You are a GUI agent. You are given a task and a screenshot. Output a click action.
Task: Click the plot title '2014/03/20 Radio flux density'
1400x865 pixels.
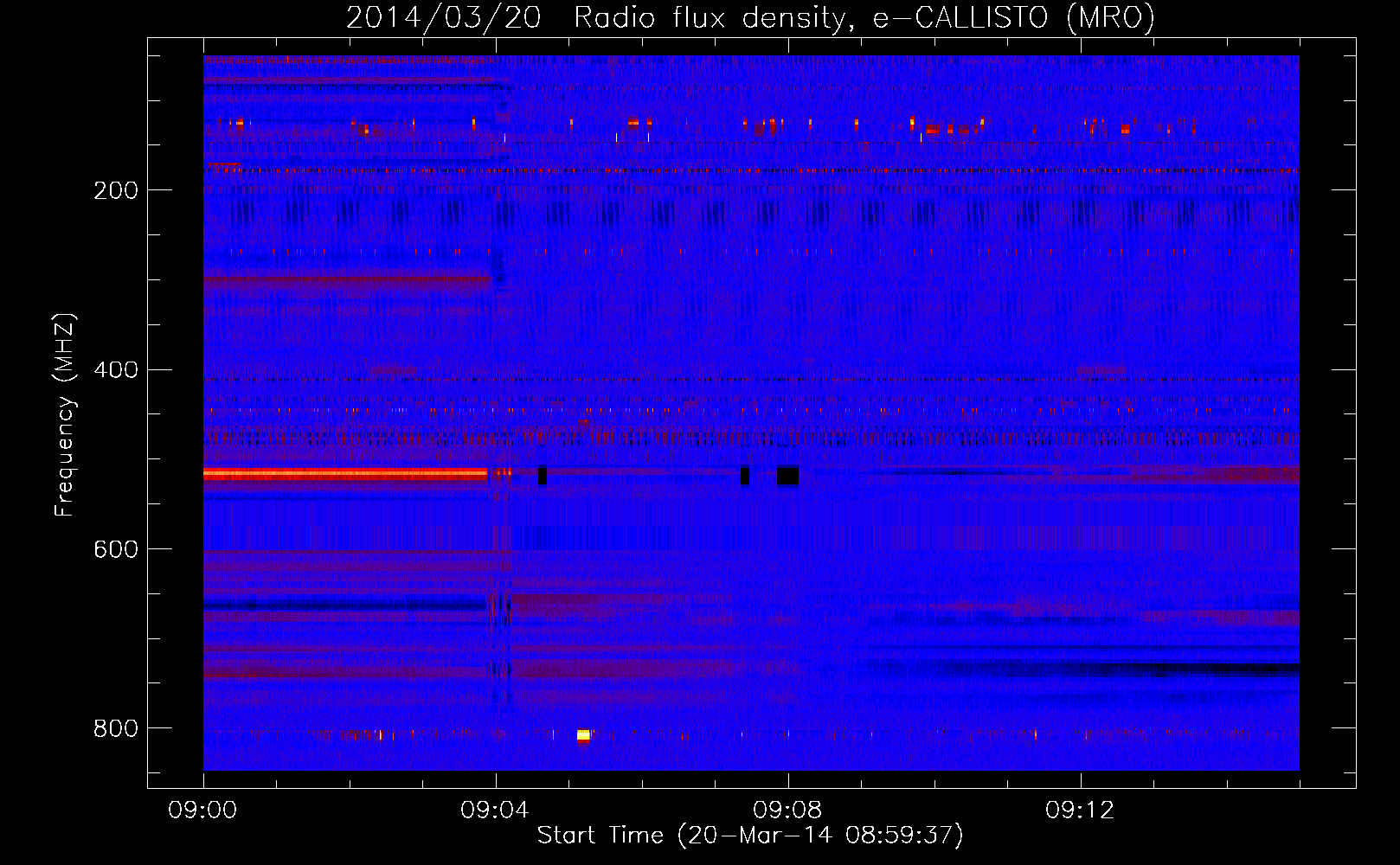pyautogui.click(x=750, y=17)
